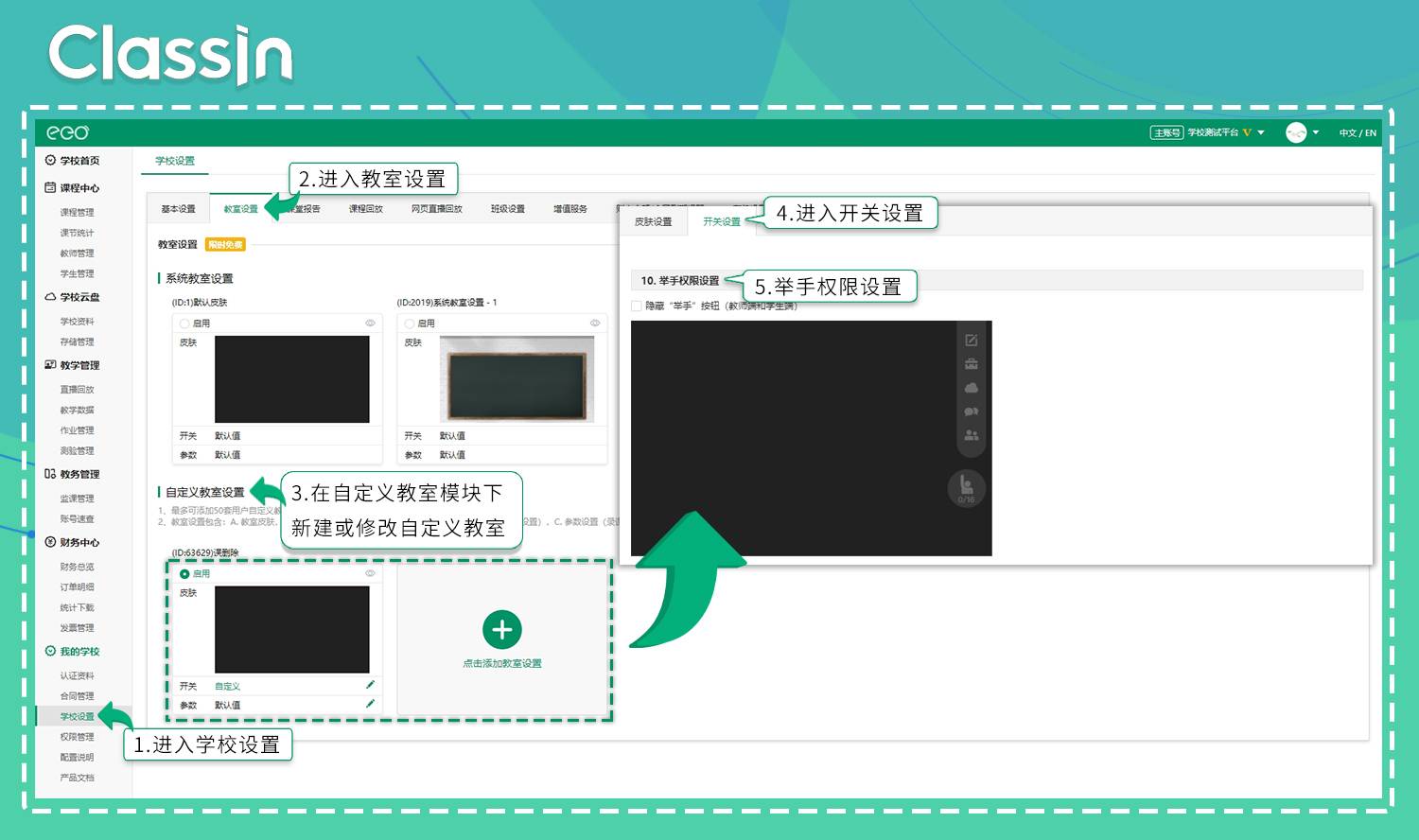The height and width of the screenshot is (840, 1419).
Task: Expand 课程中心 sidebar section
Action: coord(79,188)
